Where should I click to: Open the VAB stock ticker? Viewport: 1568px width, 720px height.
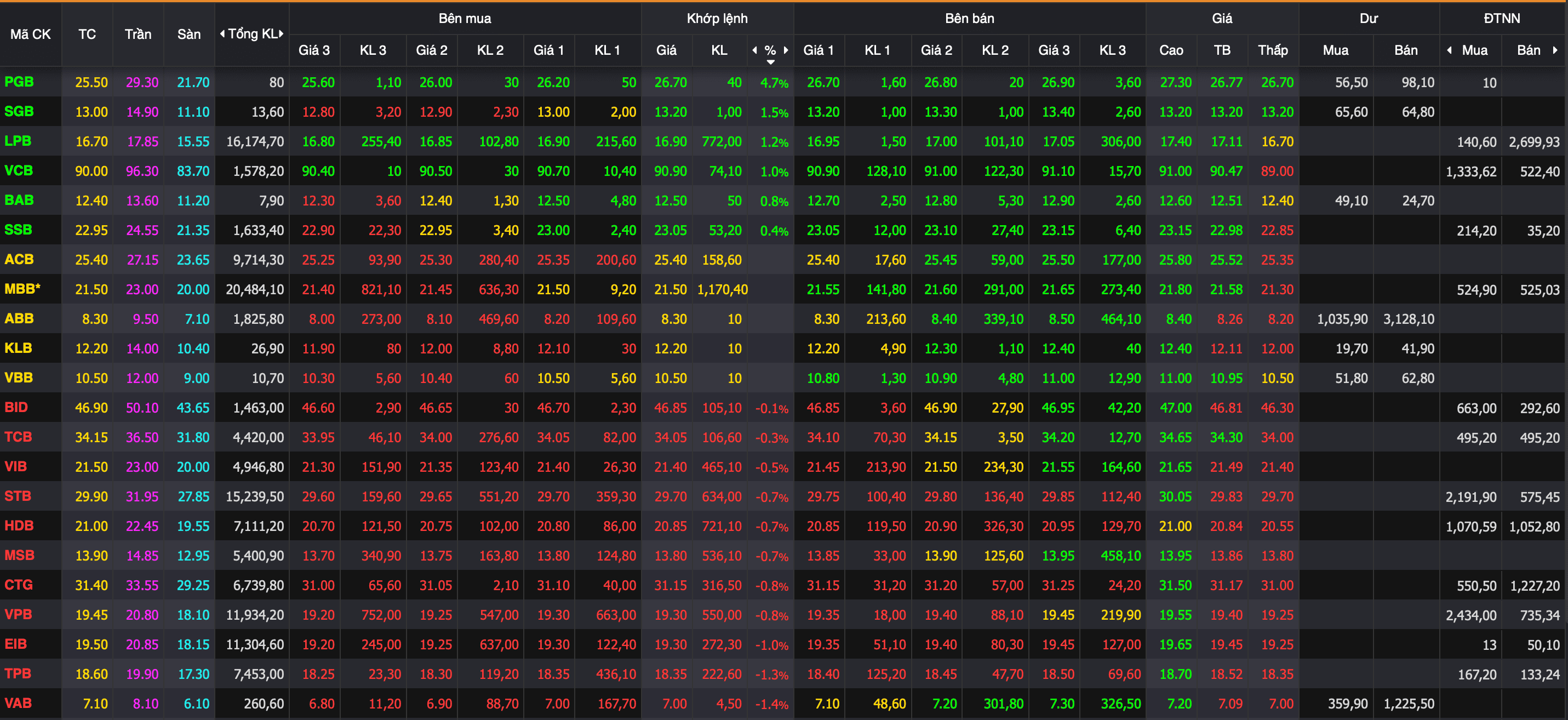click(x=18, y=704)
